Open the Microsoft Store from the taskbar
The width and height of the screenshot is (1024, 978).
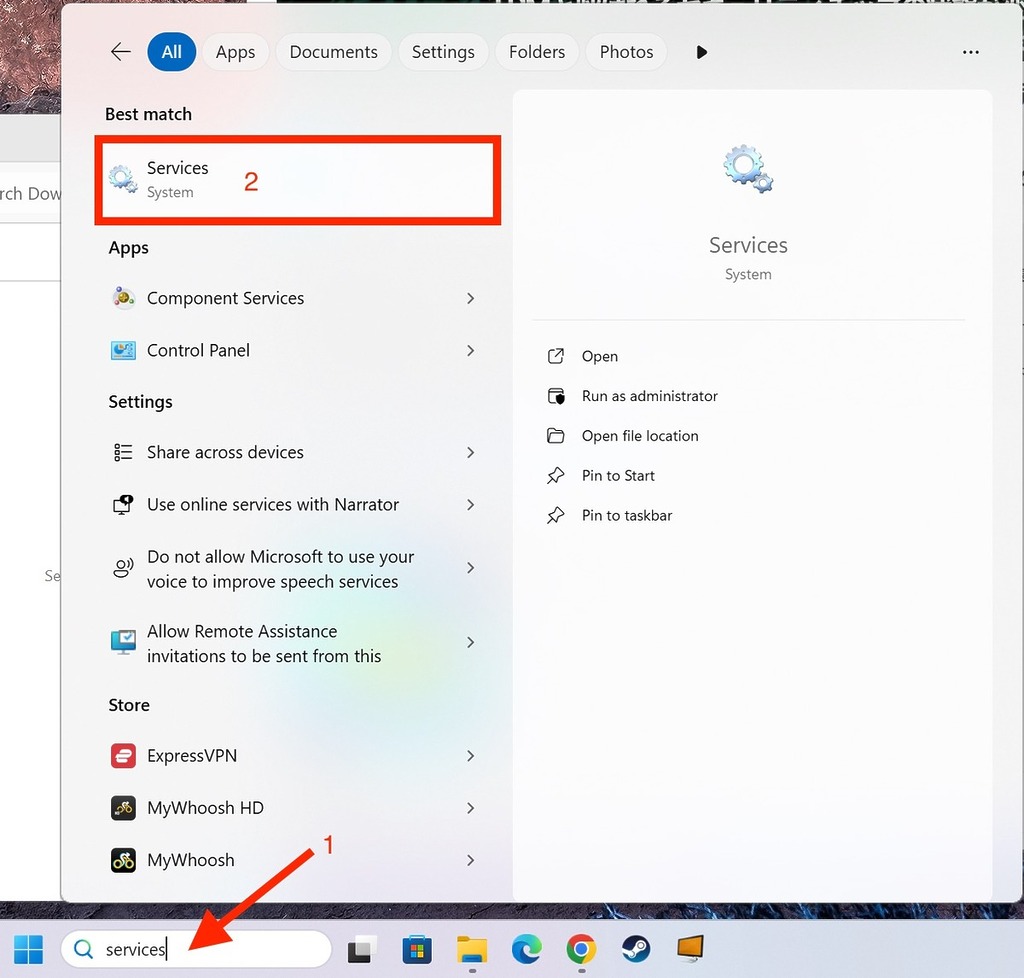point(417,949)
